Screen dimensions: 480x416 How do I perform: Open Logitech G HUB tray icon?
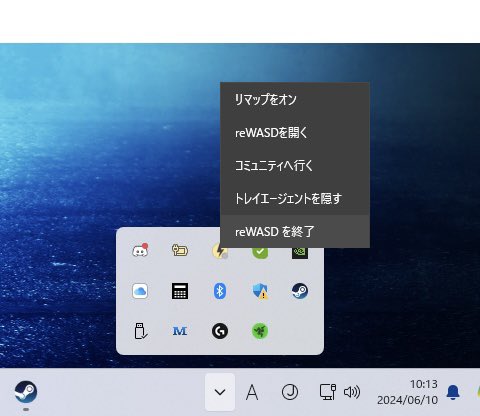click(x=220, y=331)
